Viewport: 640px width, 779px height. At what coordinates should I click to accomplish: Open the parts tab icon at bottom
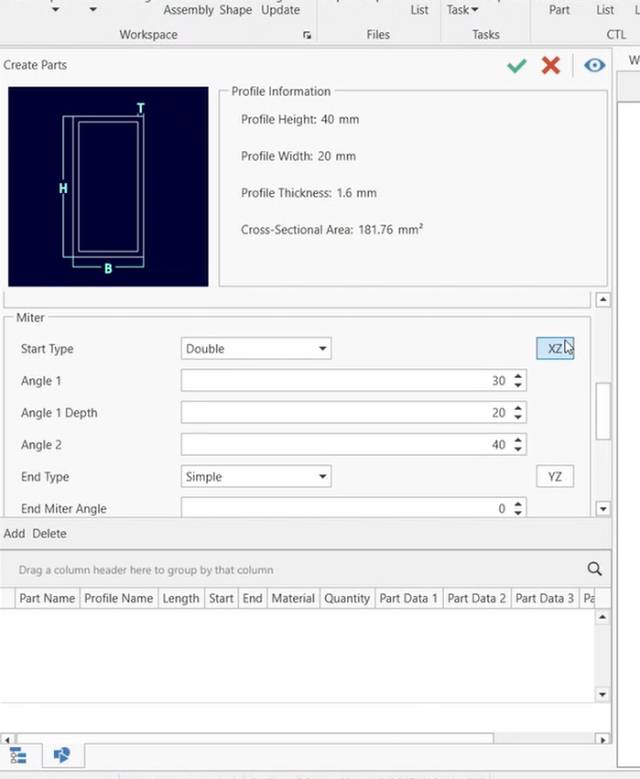62,755
